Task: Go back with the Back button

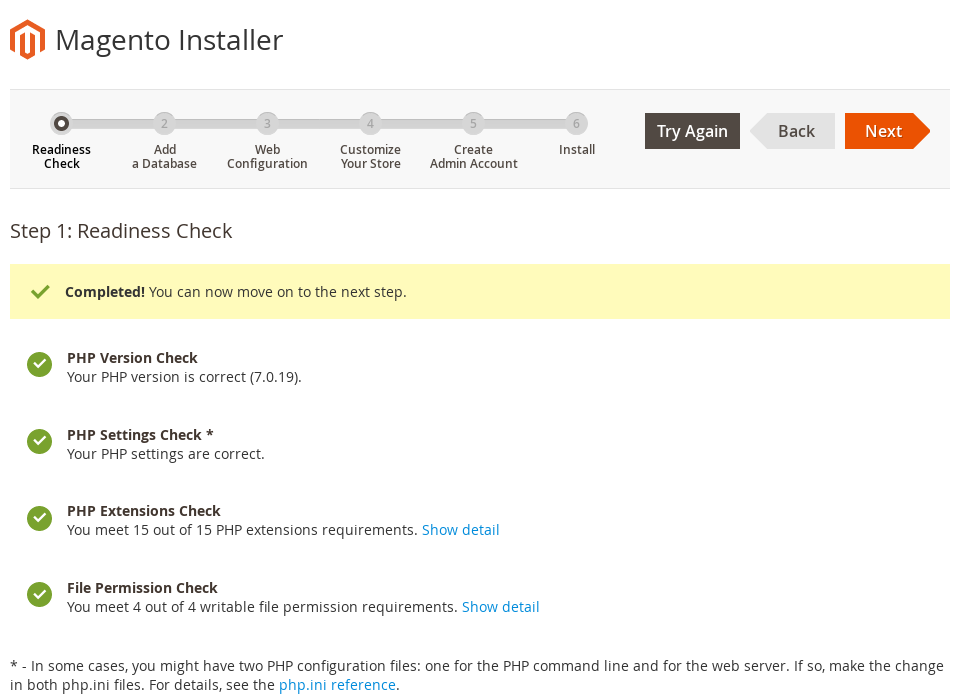Action: coord(792,131)
